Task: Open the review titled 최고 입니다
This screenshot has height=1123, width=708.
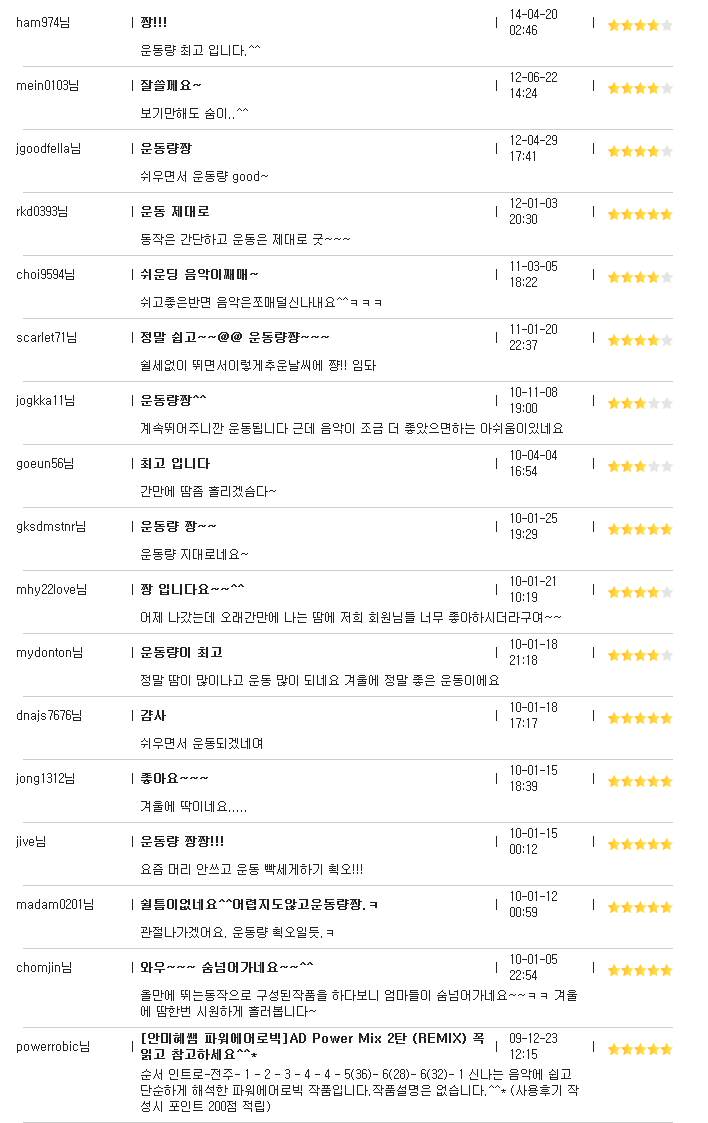Action: point(175,463)
